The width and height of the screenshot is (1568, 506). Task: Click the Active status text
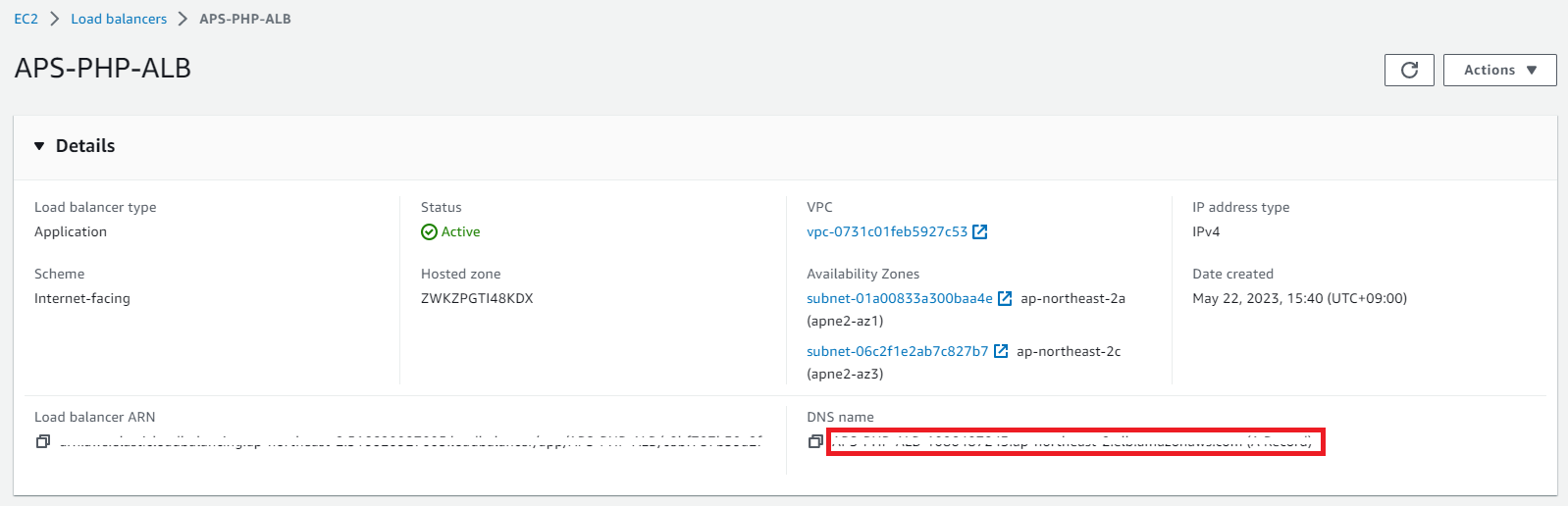click(x=460, y=231)
